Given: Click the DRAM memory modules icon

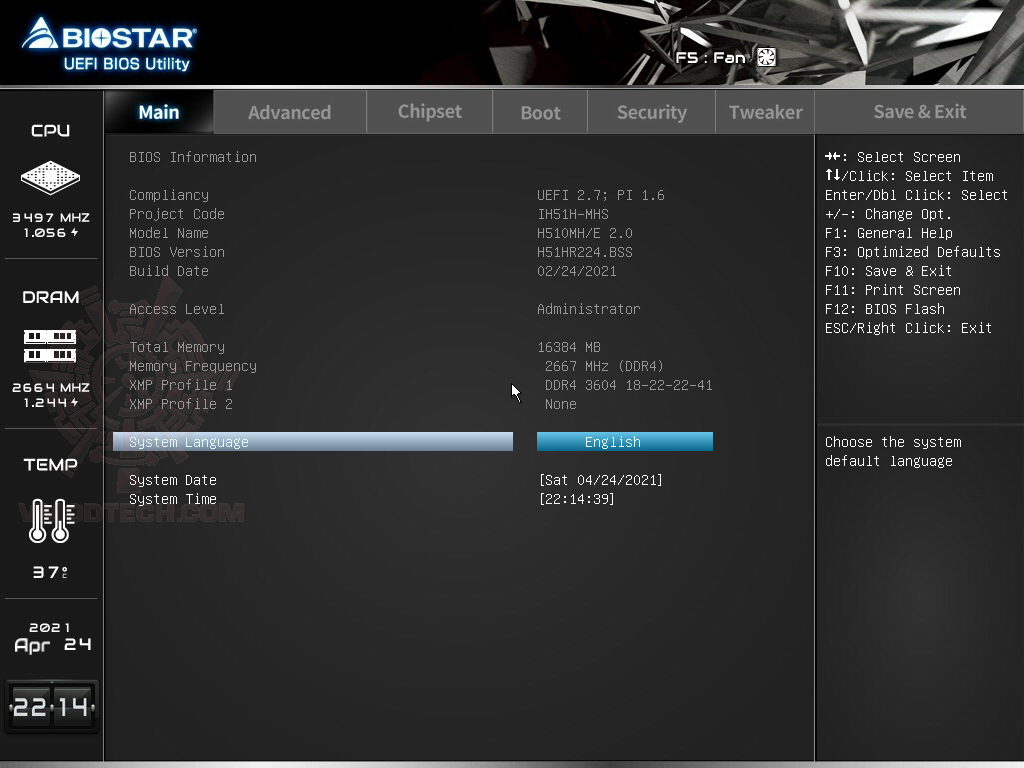Looking at the screenshot, I should (50, 346).
